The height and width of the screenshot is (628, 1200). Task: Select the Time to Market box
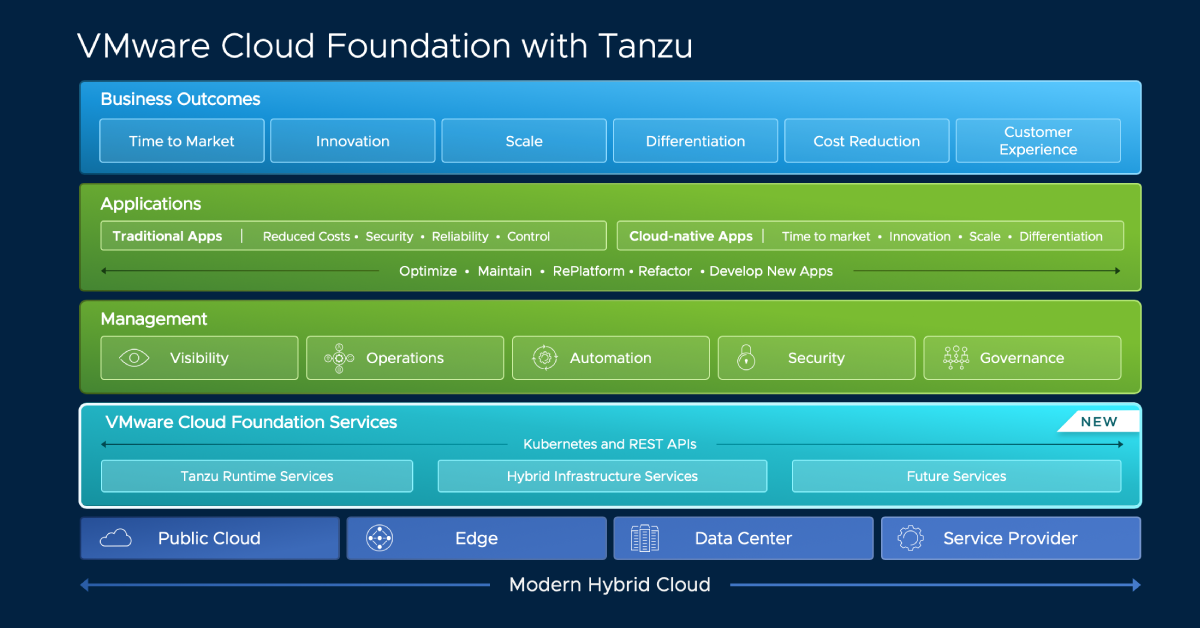click(x=182, y=141)
